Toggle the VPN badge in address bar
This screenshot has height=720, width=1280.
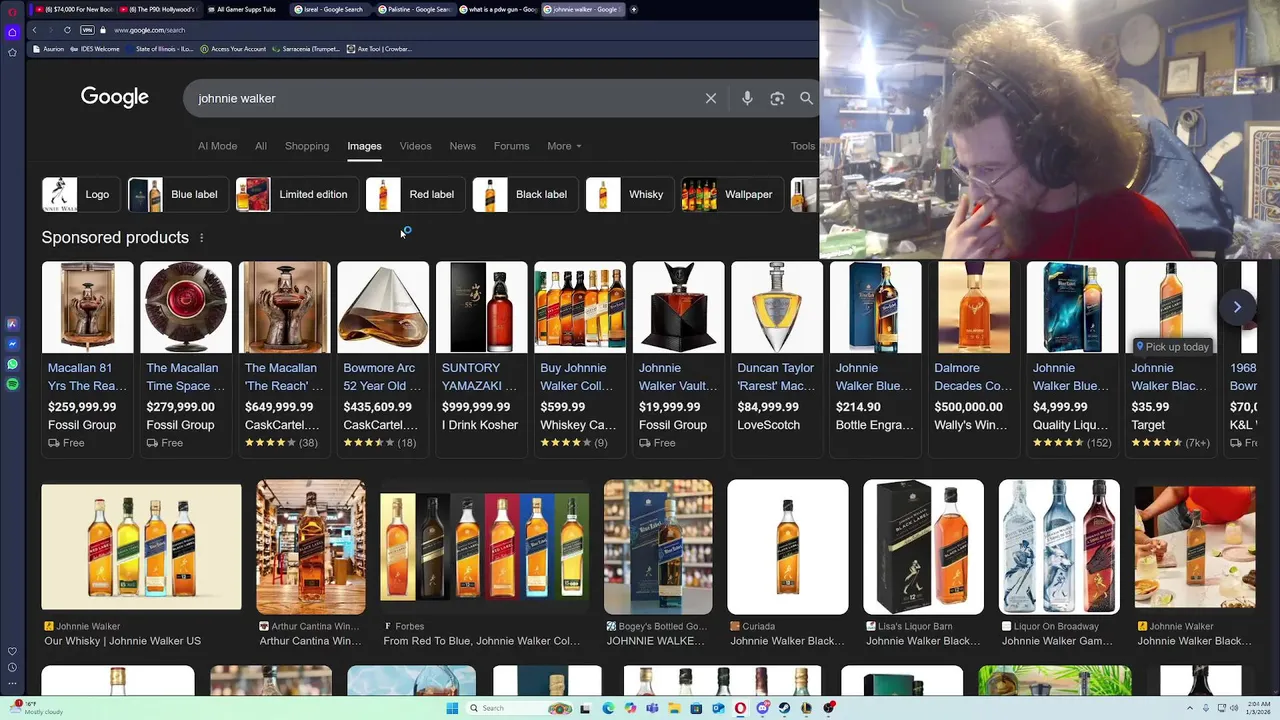click(87, 30)
